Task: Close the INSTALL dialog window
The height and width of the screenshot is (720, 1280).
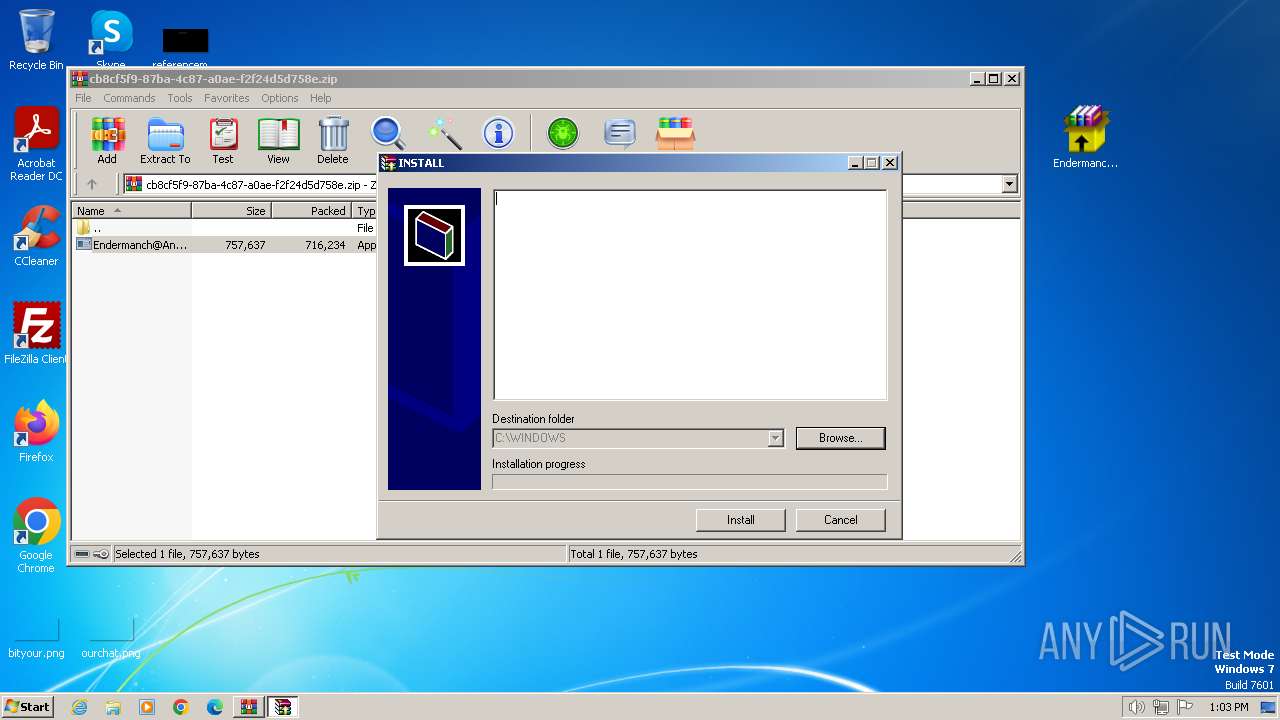Action: [890, 163]
